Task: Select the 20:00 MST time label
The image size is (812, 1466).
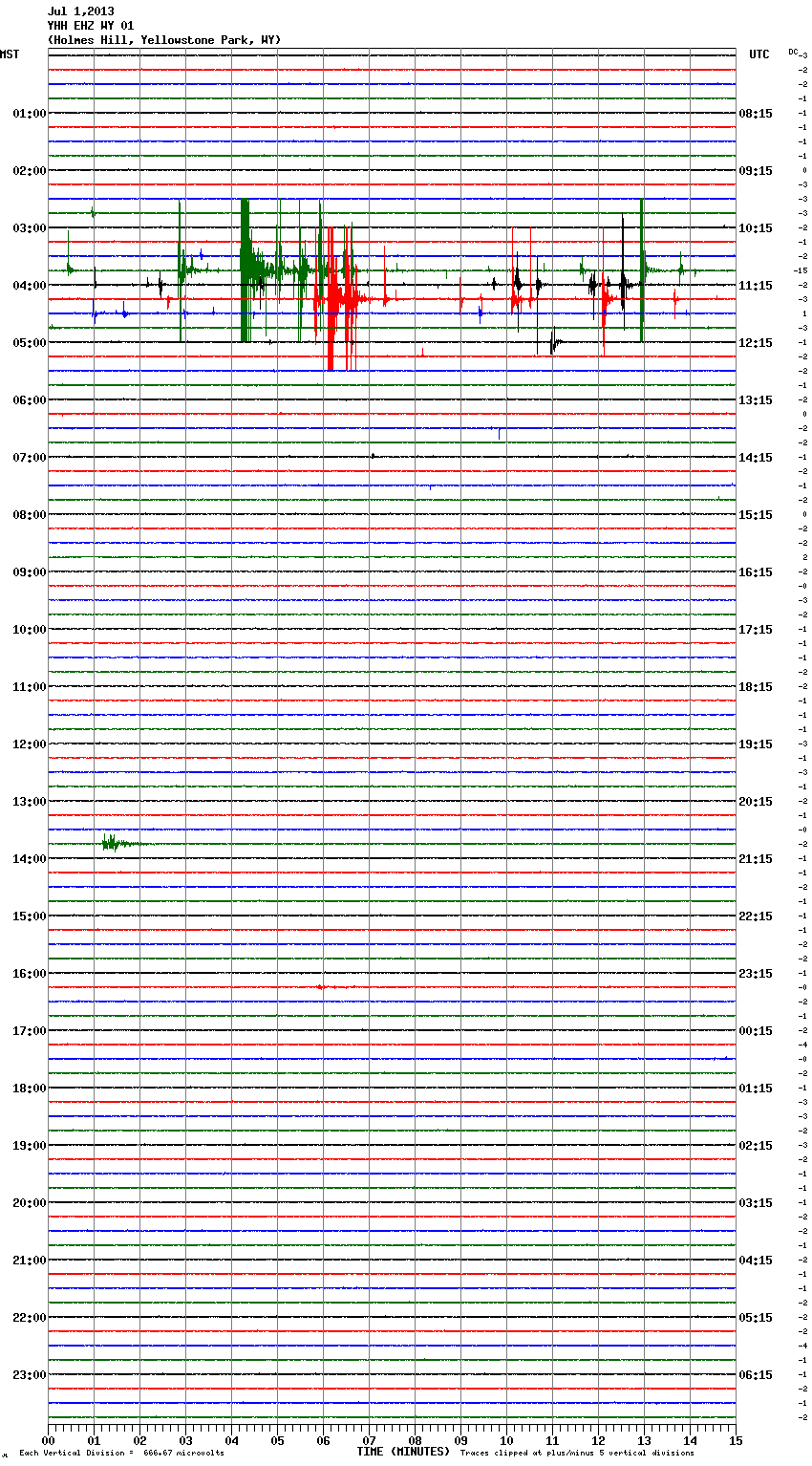Action: click(x=30, y=1203)
